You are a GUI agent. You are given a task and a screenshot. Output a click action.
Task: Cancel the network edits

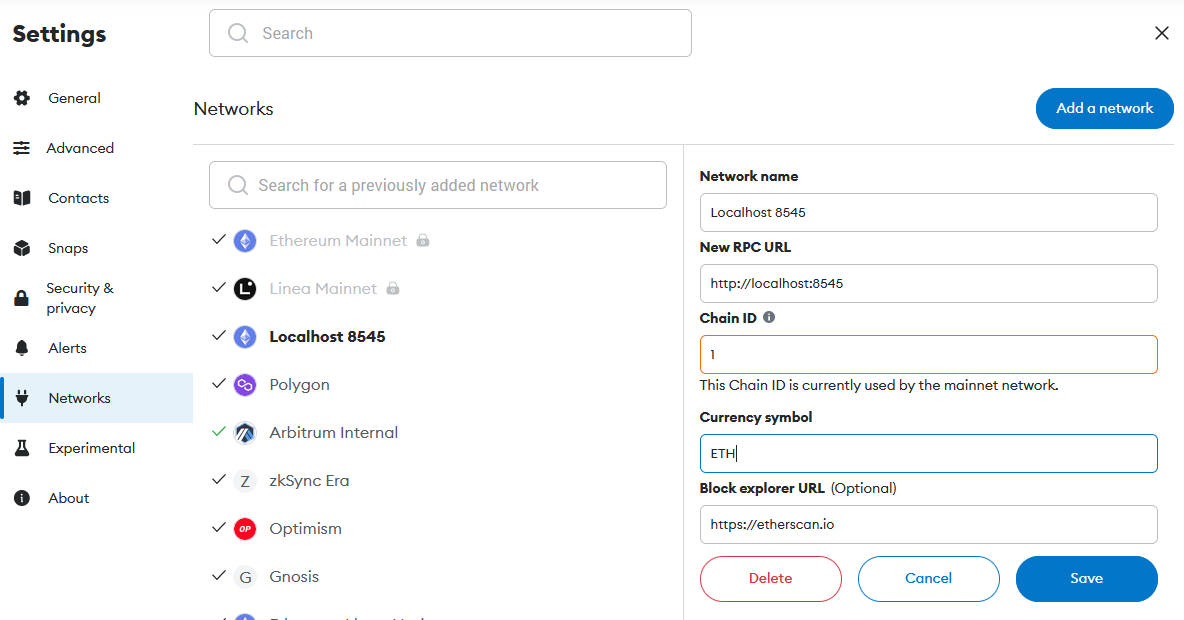(928, 579)
